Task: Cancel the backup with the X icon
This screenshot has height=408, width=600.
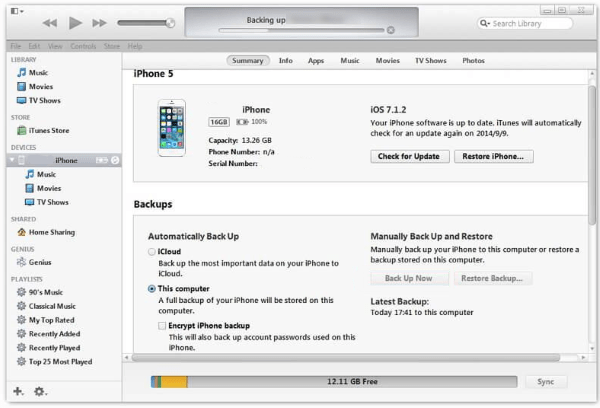Action: click(x=390, y=30)
